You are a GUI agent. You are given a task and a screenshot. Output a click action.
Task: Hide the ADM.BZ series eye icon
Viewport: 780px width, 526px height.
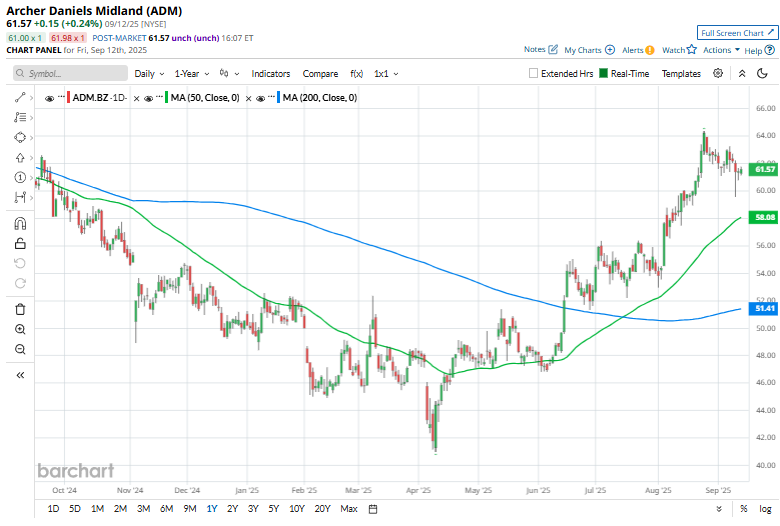pyautogui.click(x=49, y=98)
